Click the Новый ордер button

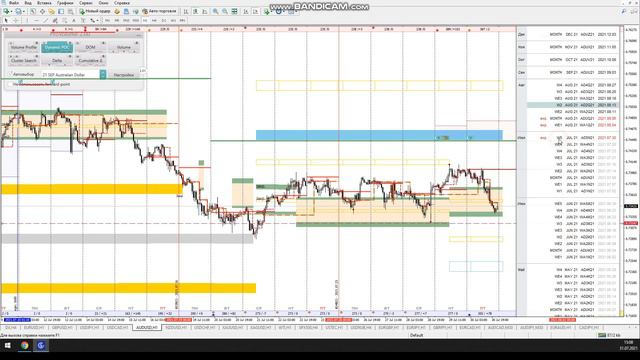(95, 11)
